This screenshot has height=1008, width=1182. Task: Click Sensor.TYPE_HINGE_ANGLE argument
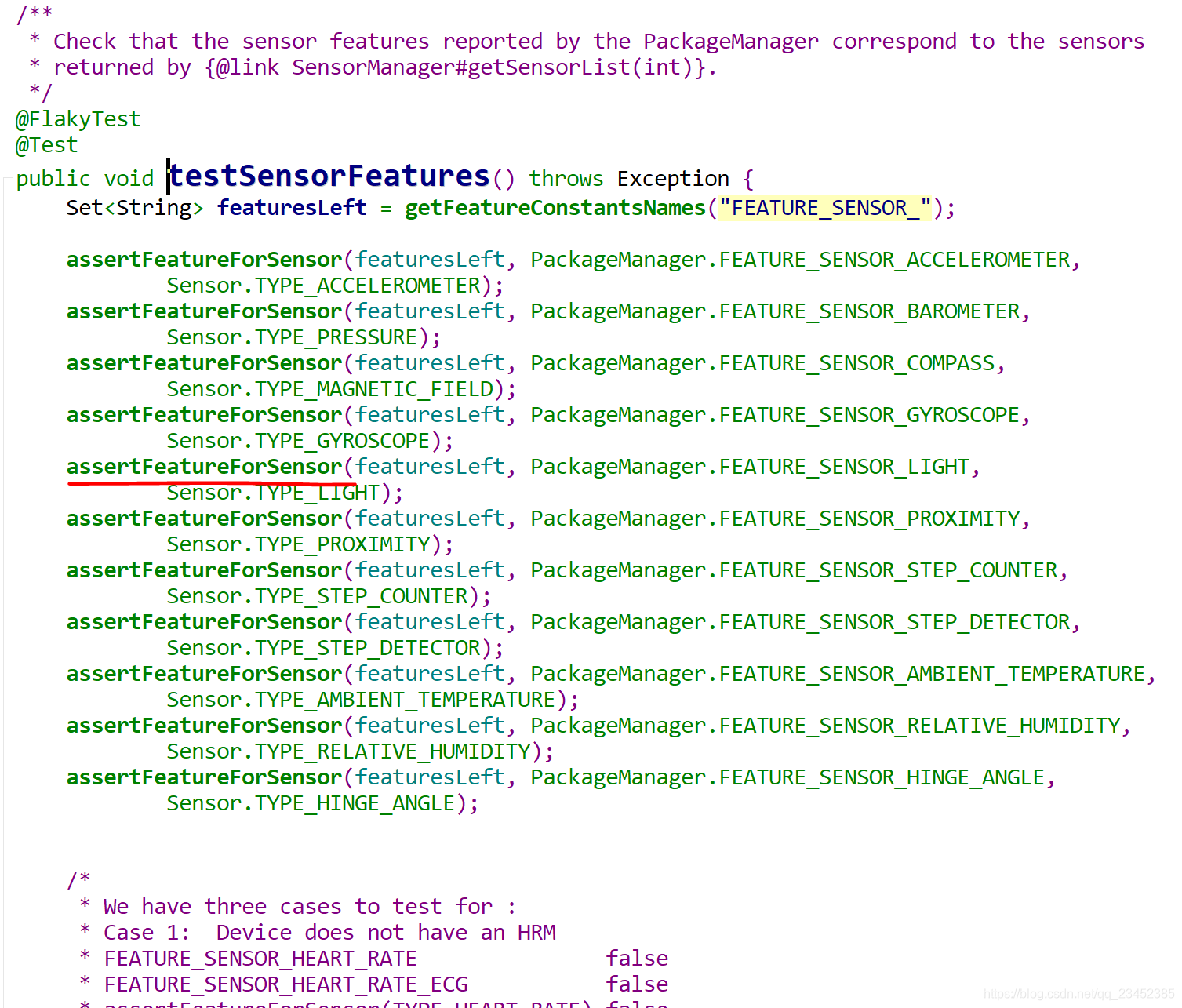tap(311, 803)
